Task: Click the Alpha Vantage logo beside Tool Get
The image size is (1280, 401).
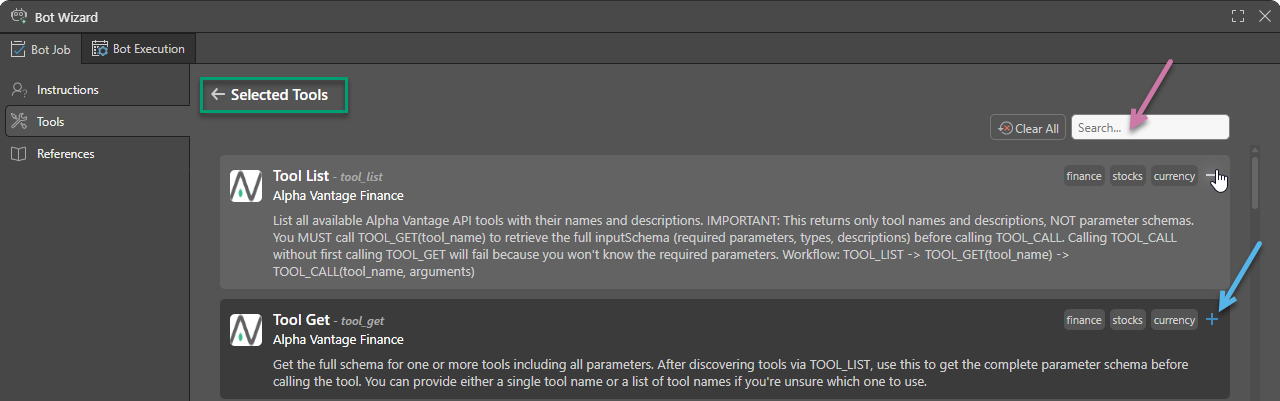Action: (246, 330)
